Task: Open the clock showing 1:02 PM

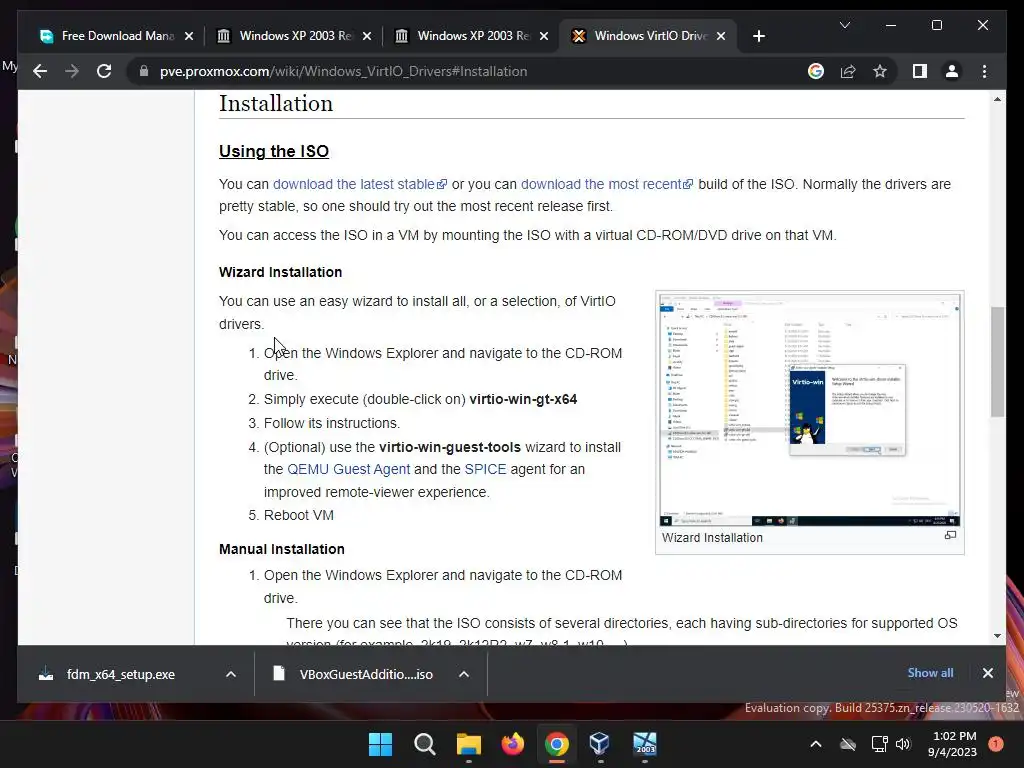Action: 952,744
